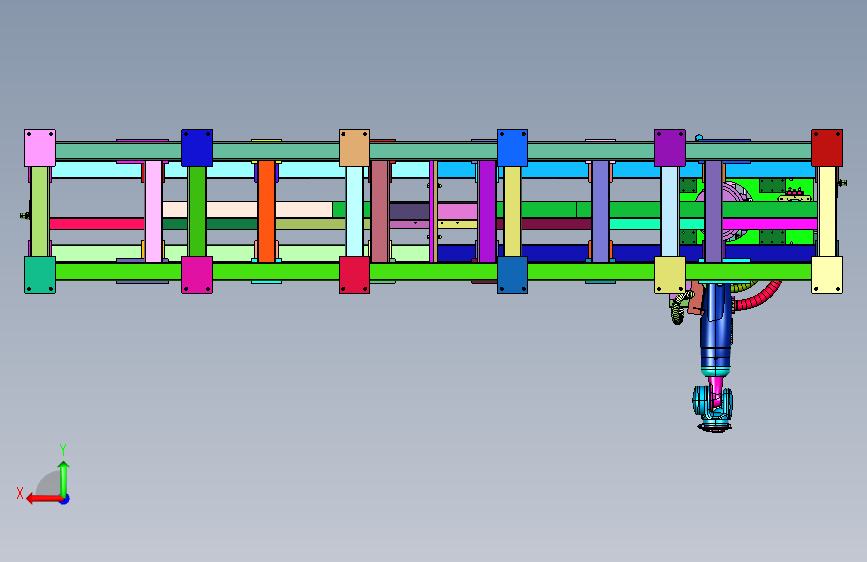Click the blue Z axis dot of the triad

[65, 499]
